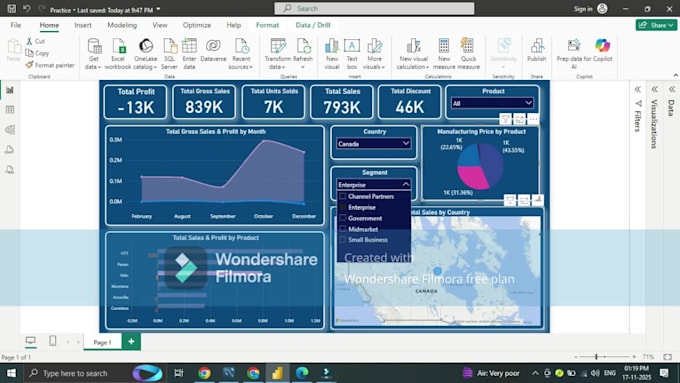Create a New visual calculation
The width and height of the screenshot is (680, 383).
coord(413,54)
